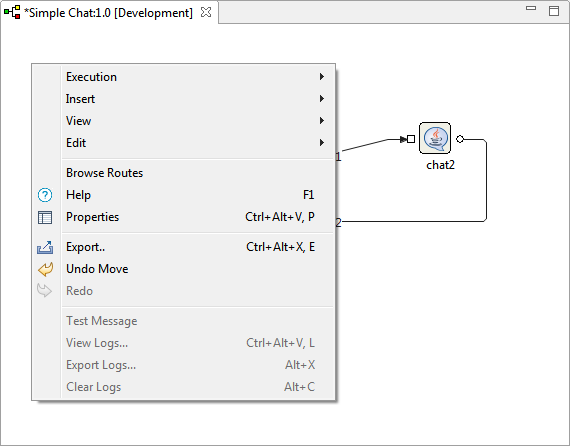The image size is (570, 446).
Task: Click the Export arrow icon
Action: click(45, 247)
